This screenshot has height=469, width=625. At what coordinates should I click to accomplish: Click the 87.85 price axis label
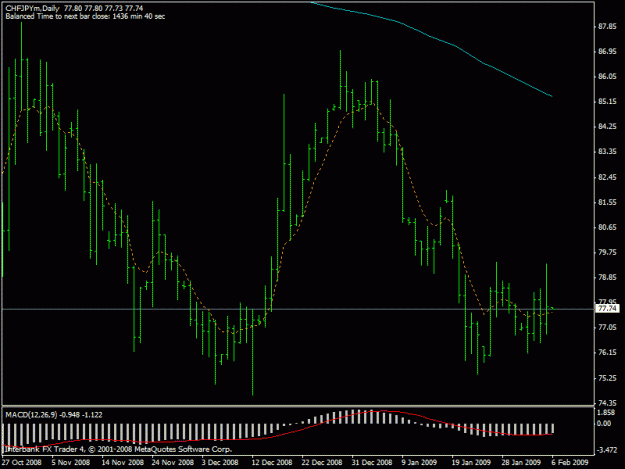coord(607,27)
